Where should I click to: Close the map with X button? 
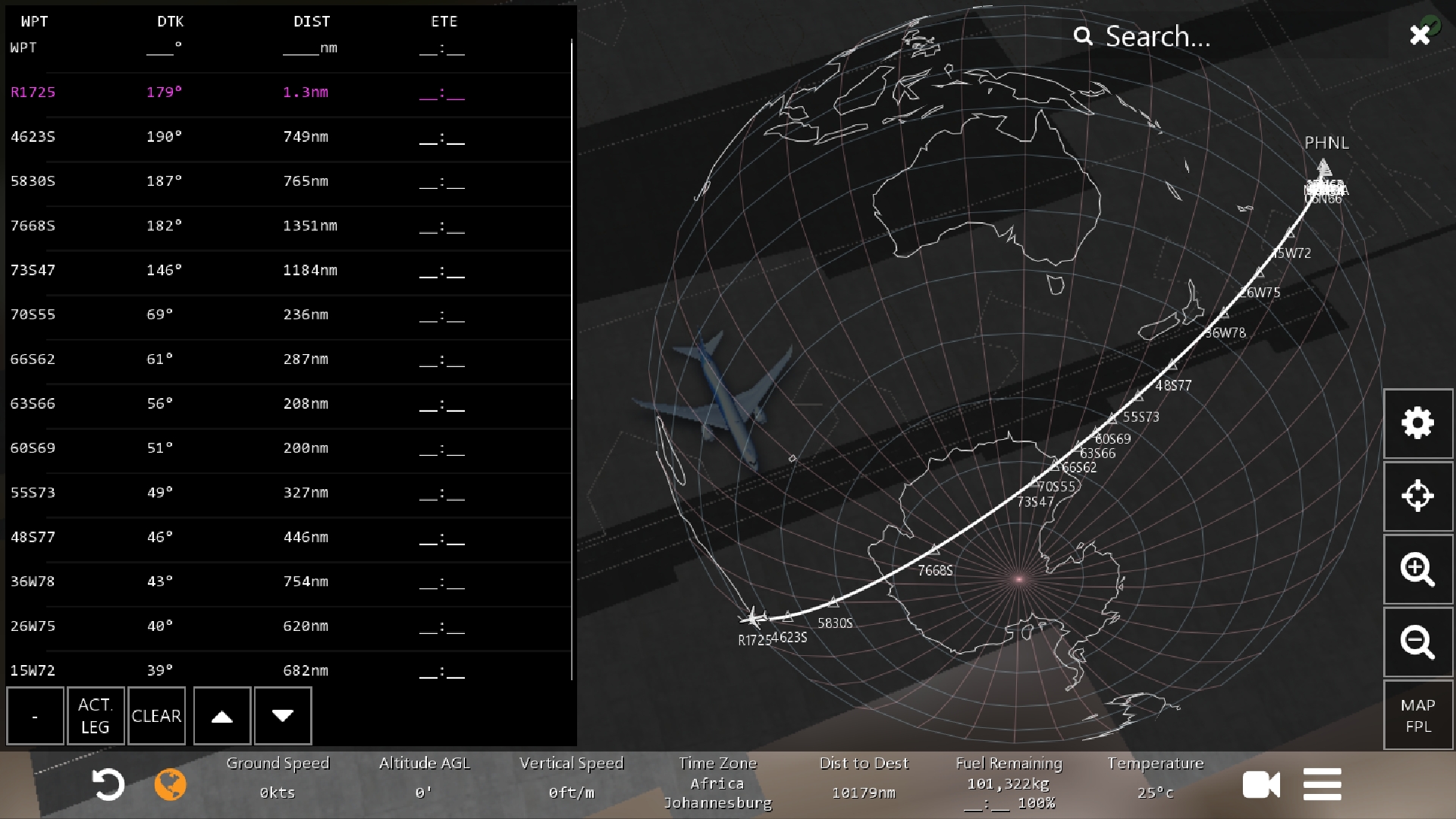coord(1420,34)
